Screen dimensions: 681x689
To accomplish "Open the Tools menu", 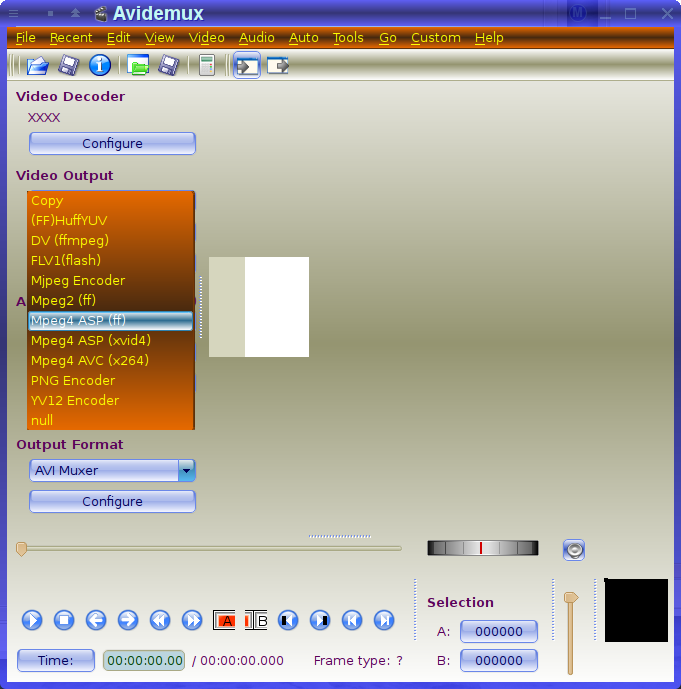I will (x=348, y=38).
